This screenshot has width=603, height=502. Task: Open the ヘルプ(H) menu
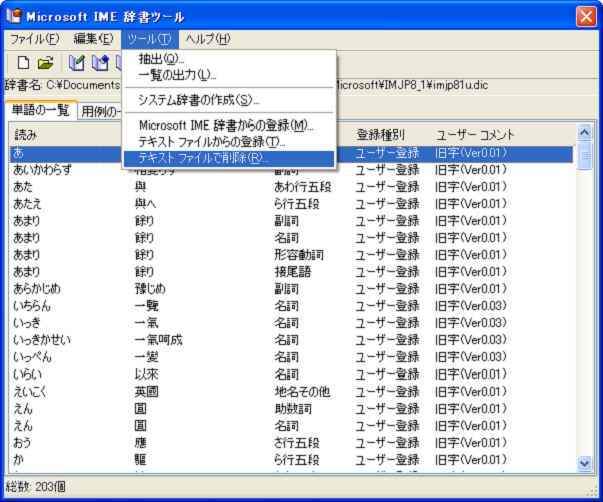208,39
